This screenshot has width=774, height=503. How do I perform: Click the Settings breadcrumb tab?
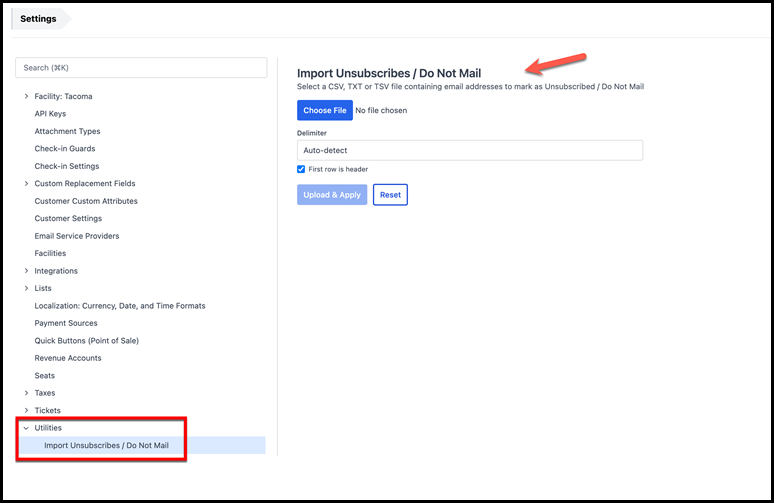39,18
